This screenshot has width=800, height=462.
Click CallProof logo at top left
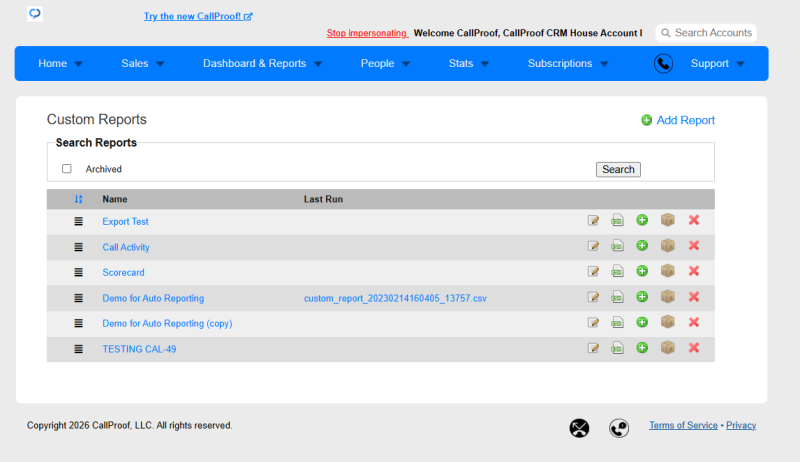[x=35, y=13]
